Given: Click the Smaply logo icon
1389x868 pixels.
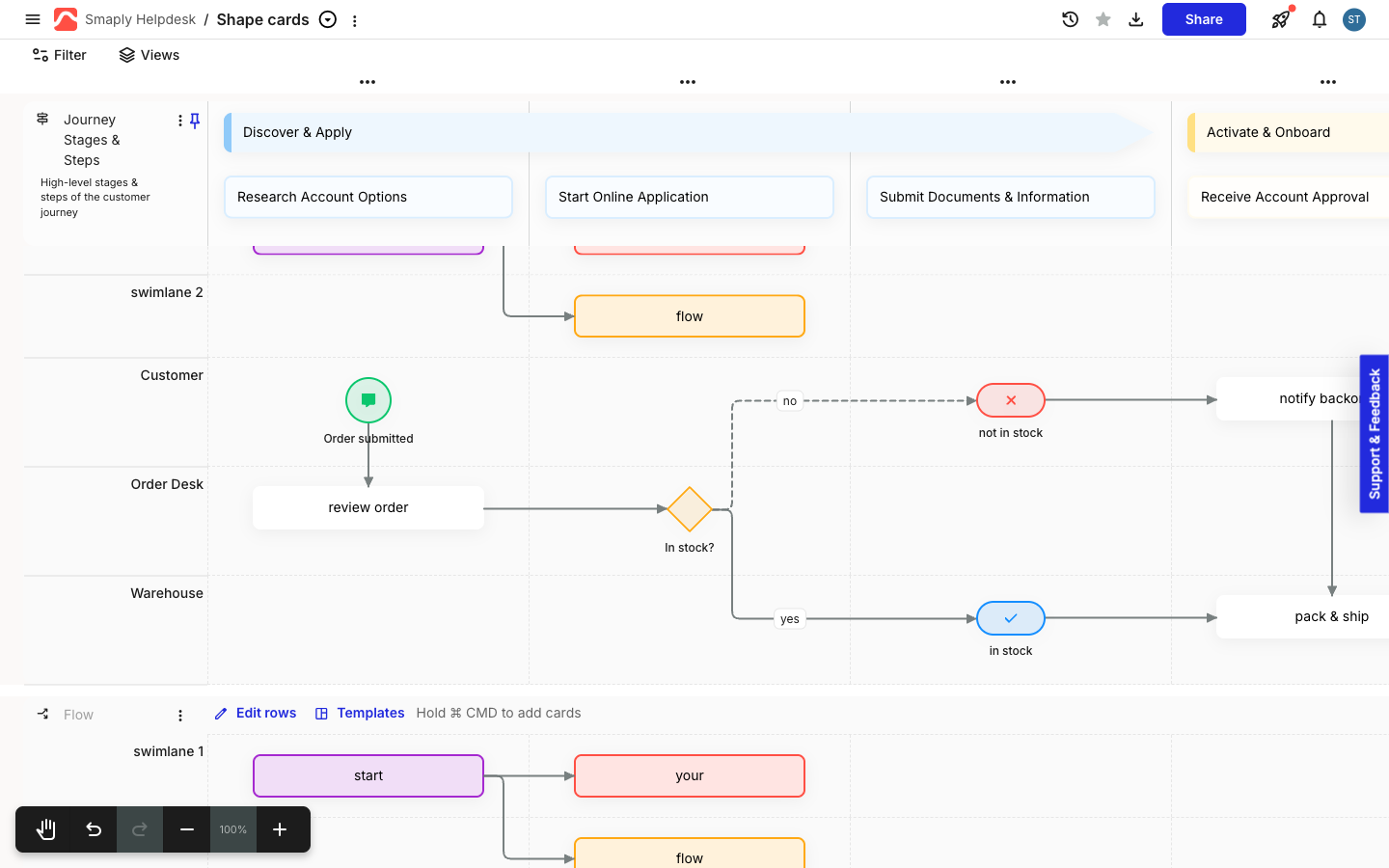Looking at the screenshot, I should point(66,19).
